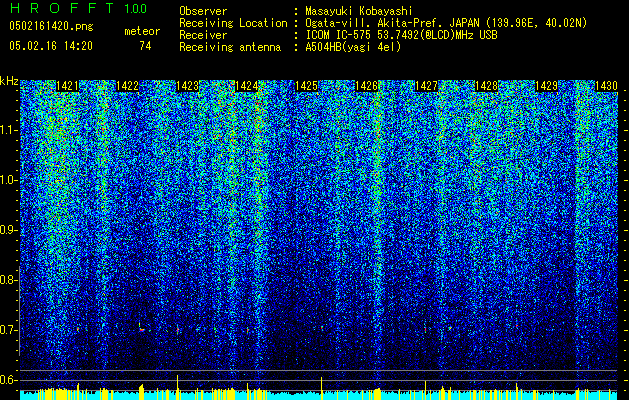Click the 1427 time marker label
The height and width of the screenshot is (400, 629).
point(426,86)
